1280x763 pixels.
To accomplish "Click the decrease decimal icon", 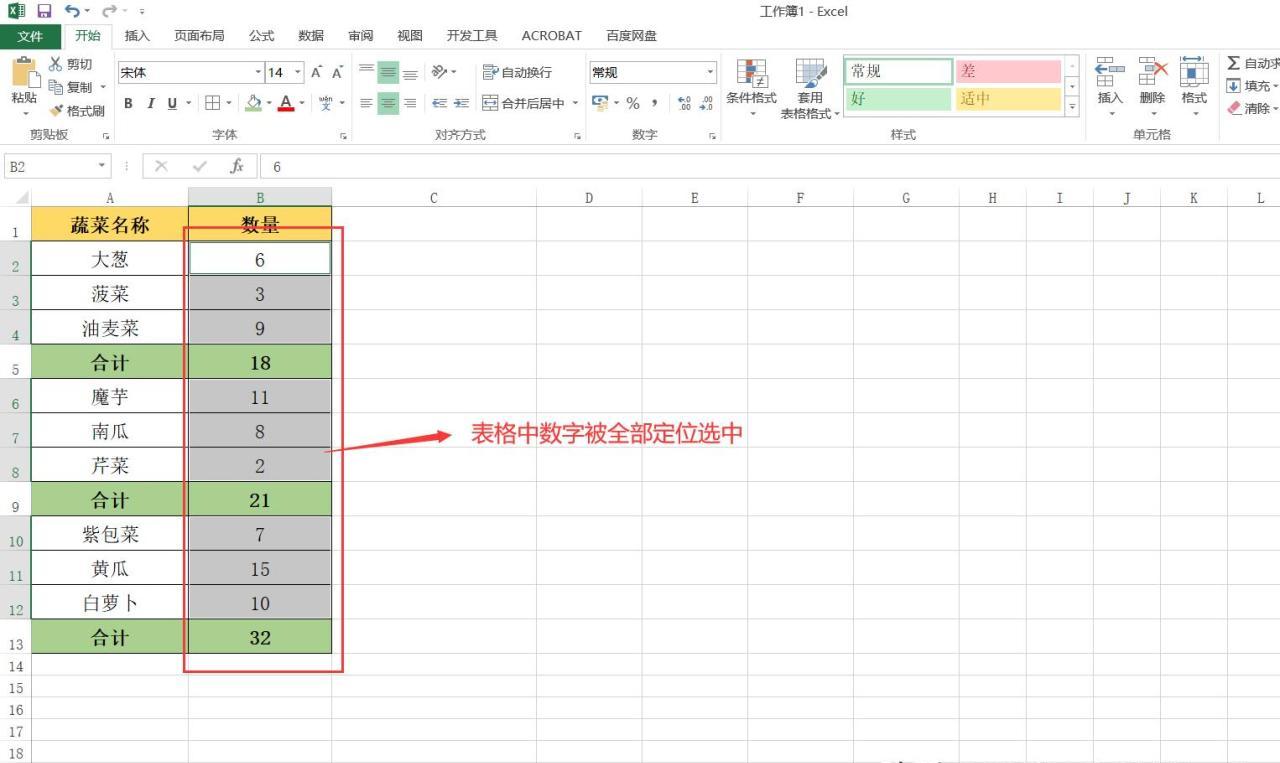I will 706,103.
